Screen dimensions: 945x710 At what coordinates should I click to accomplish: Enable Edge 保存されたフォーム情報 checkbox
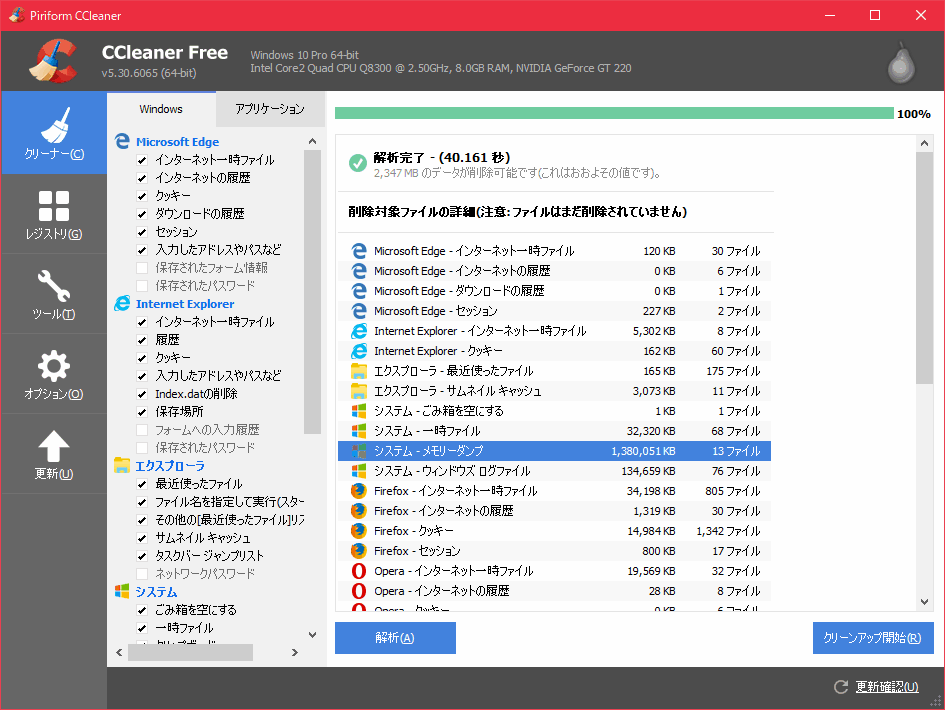point(142,268)
